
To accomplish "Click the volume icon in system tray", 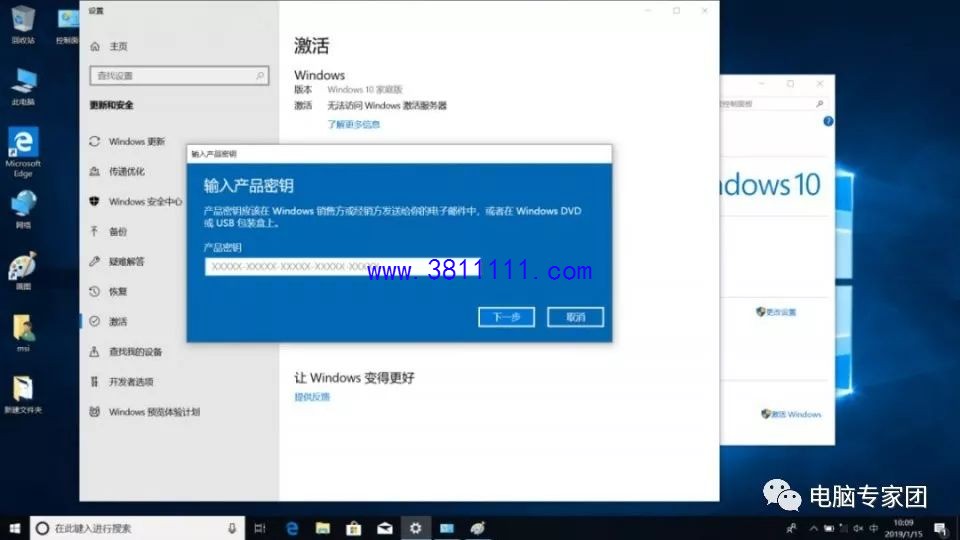I will point(858,528).
